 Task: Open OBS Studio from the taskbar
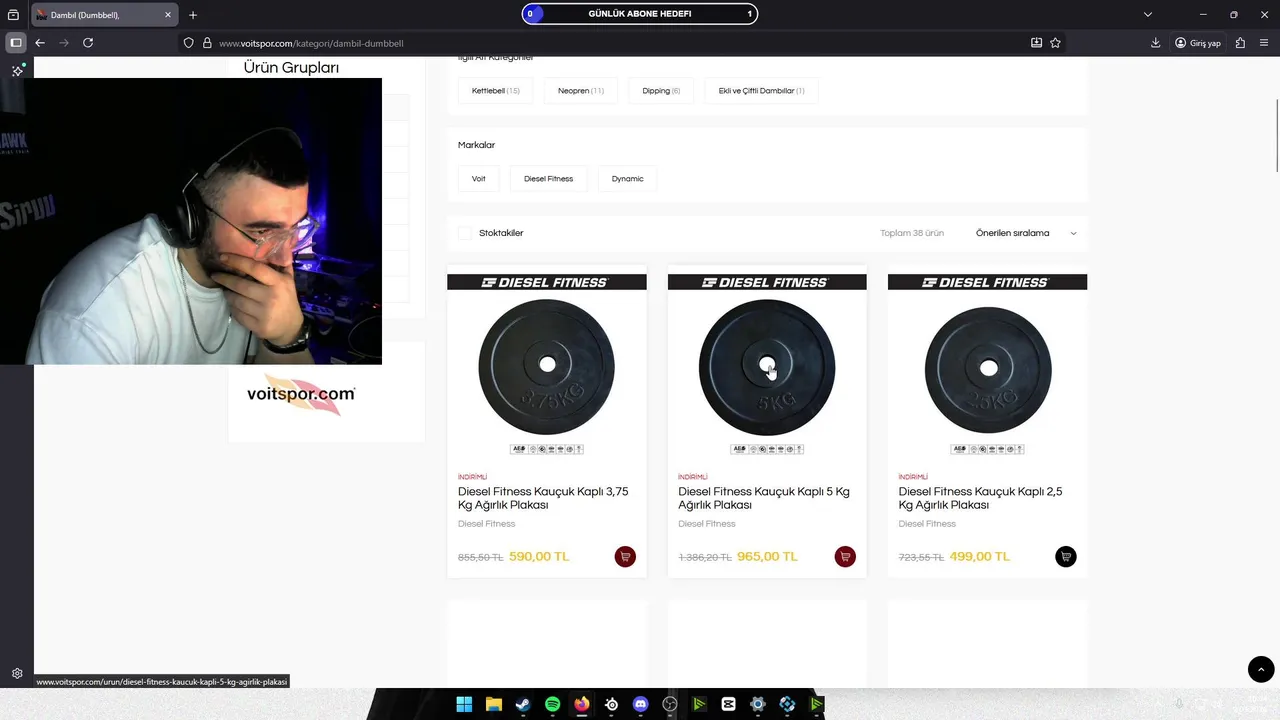[670, 704]
